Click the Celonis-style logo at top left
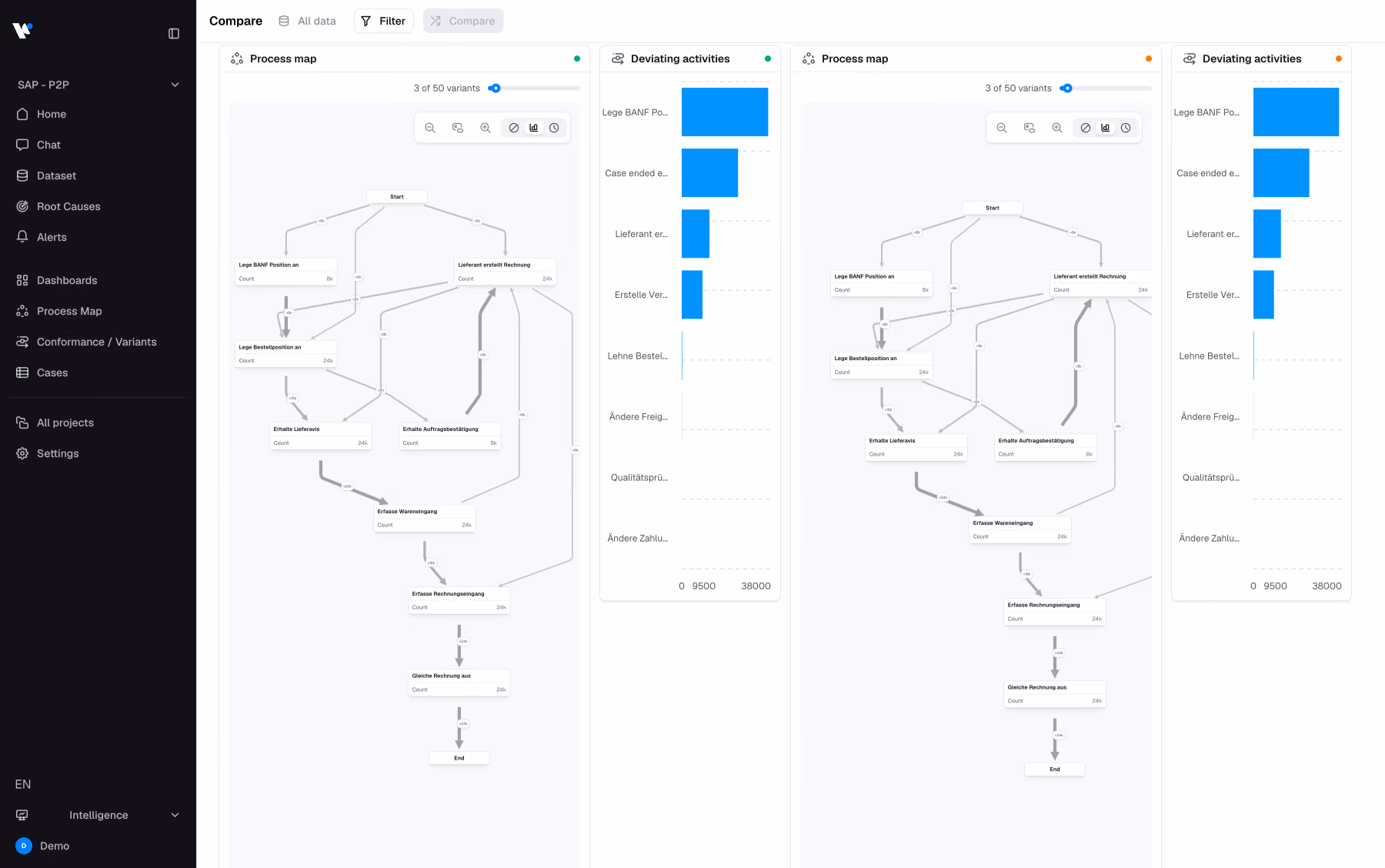This screenshot has height=868, width=1385. 22,31
